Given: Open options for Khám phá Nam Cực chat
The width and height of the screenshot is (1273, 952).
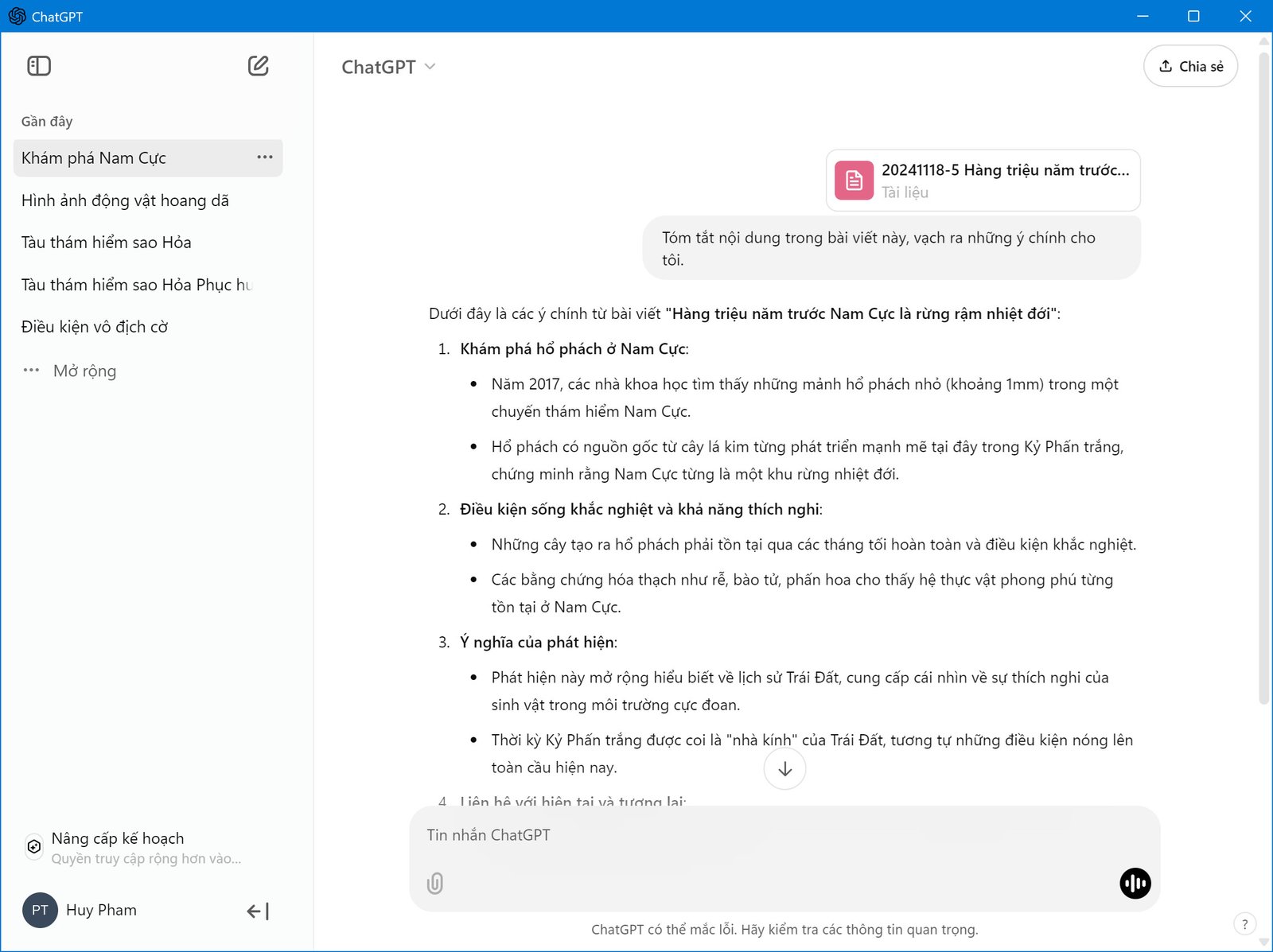Looking at the screenshot, I should 265,157.
